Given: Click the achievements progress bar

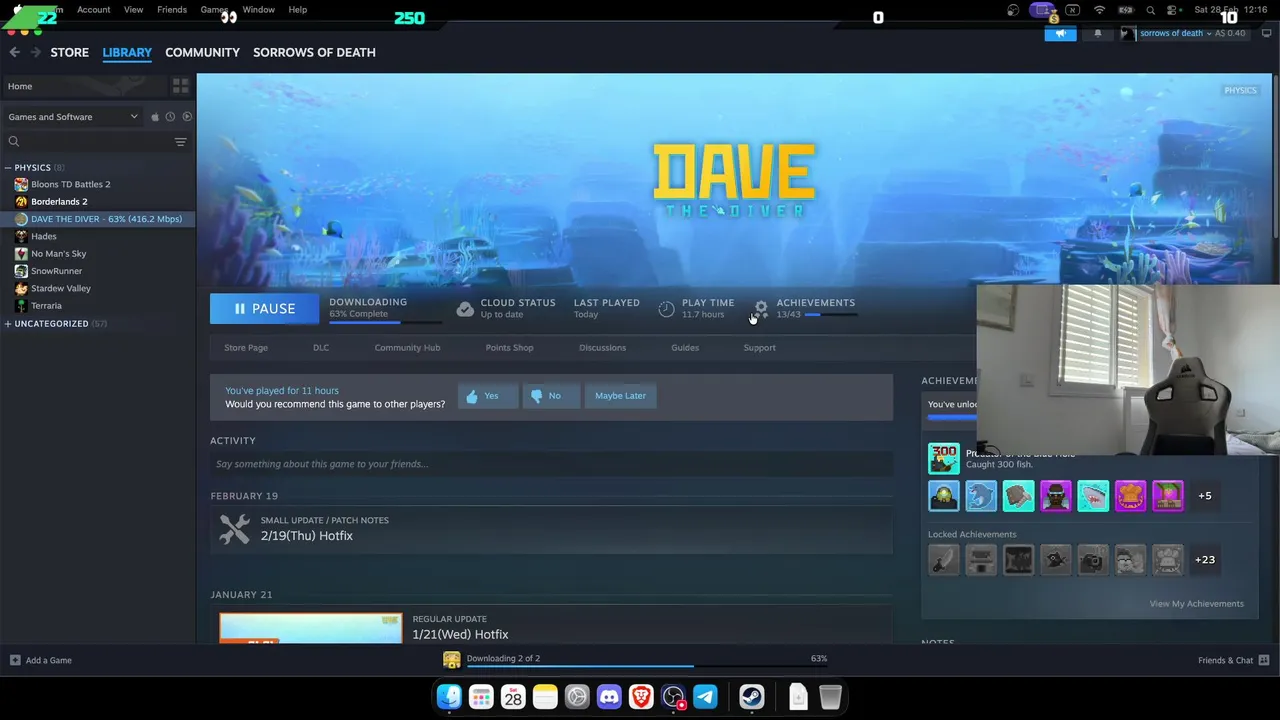Looking at the screenshot, I should coord(831,315).
